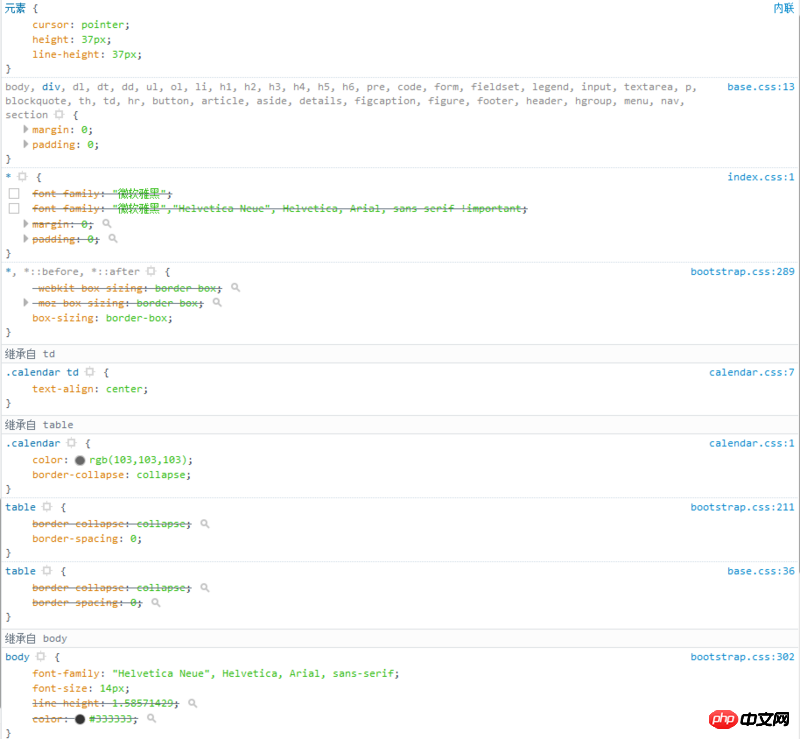Click highlight icon beside '.calendar' selector
Image resolution: width=800 pixels, height=739 pixels.
[71, 443]
